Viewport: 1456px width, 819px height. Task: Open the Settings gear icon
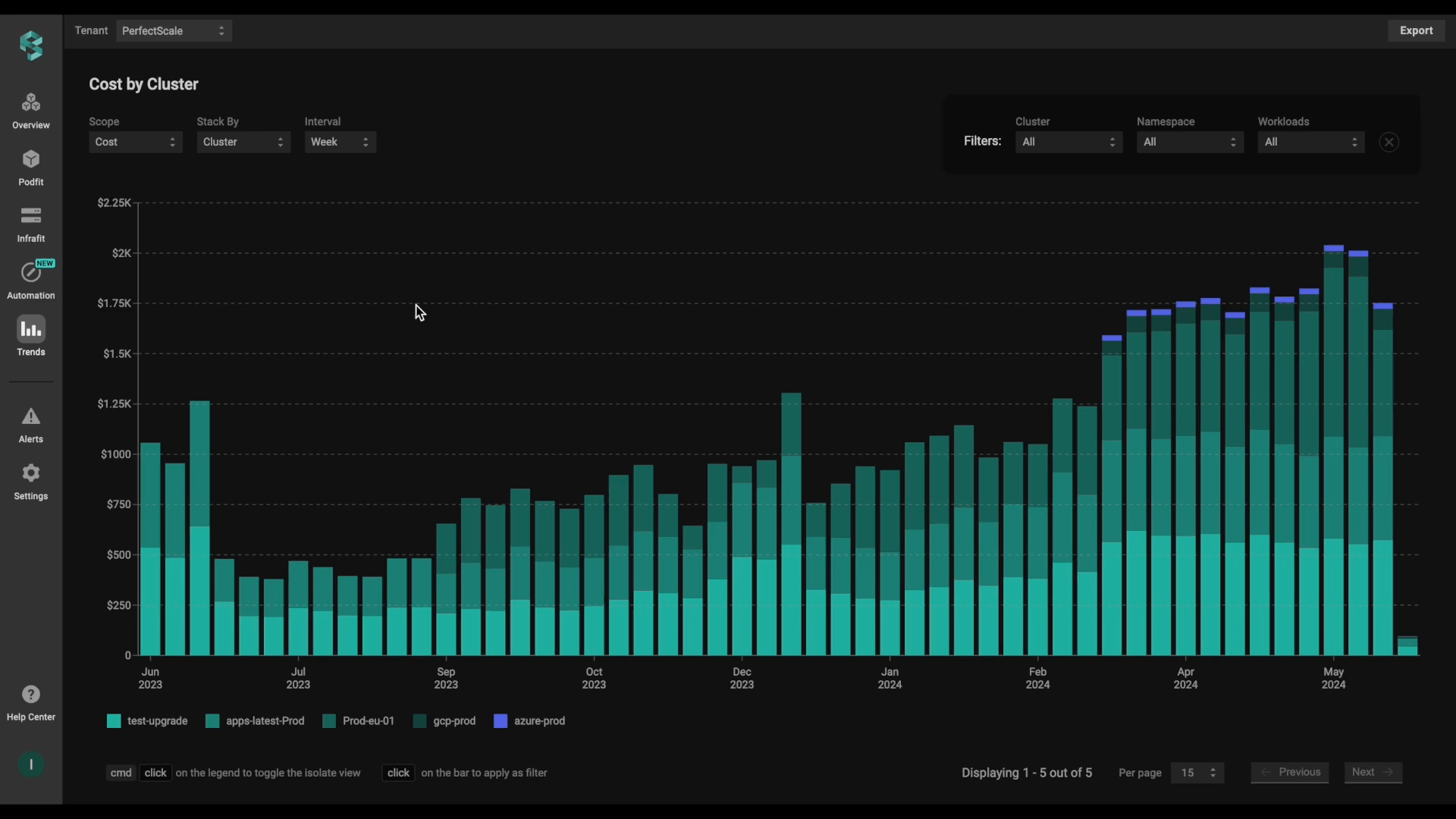31,473
